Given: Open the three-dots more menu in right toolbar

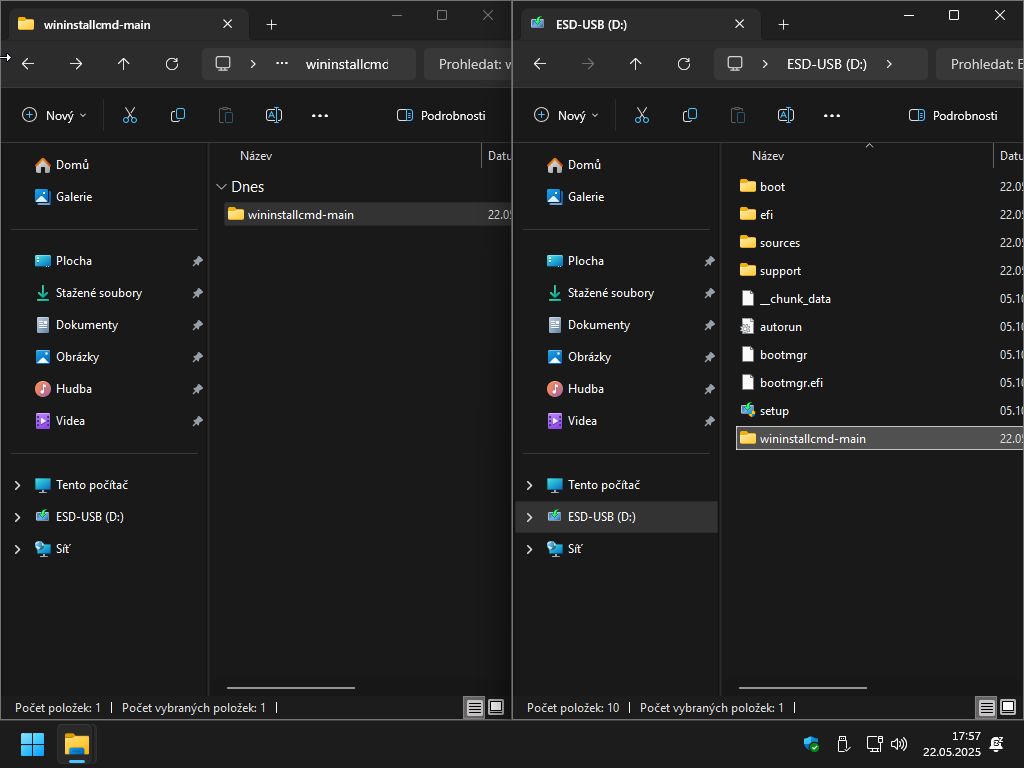Looking at the screenshot, I should point(832,116).
